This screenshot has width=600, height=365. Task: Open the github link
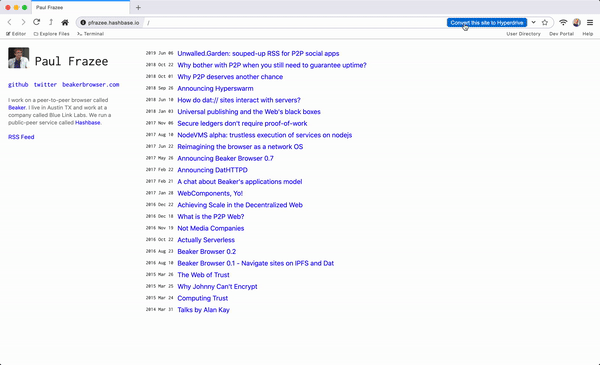coord(18,85)
